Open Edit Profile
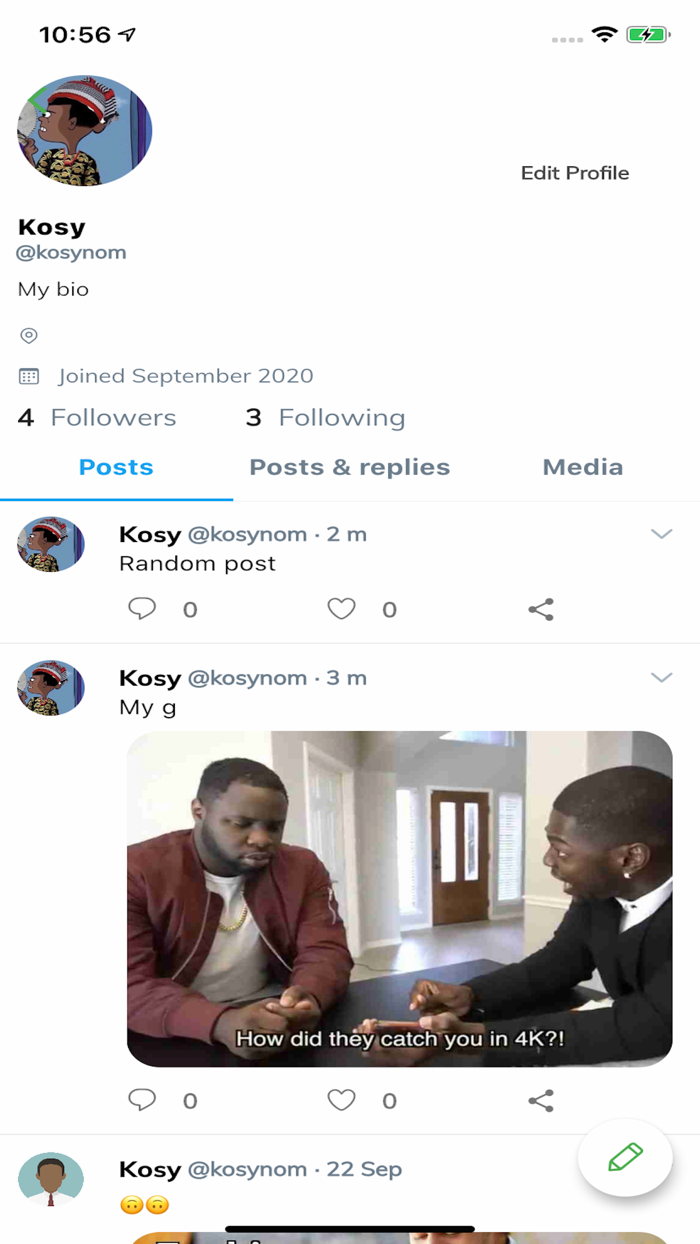The image size is (700, 1244). pos(575,172)
